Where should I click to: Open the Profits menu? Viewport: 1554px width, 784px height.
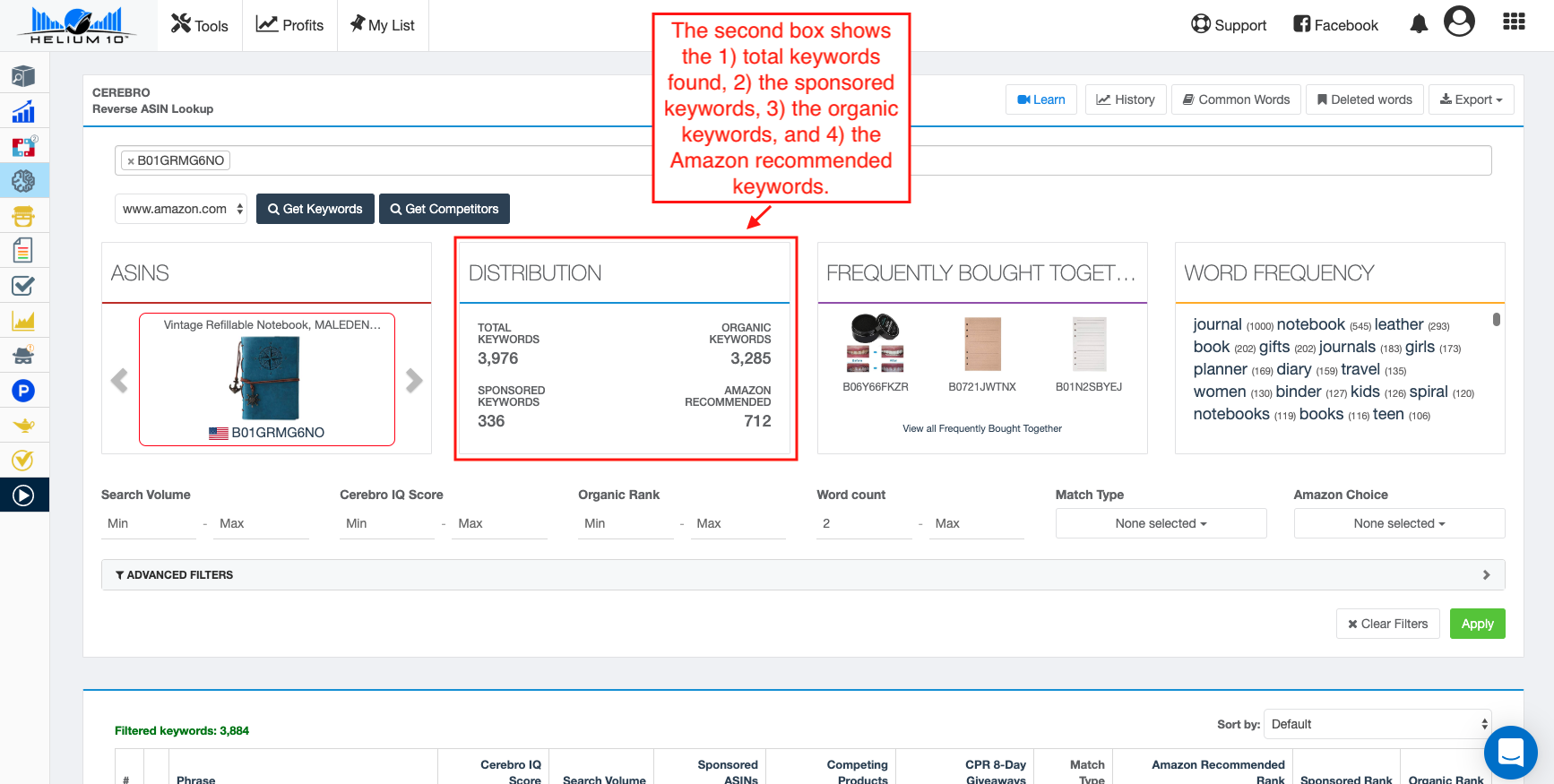point(289,25)
